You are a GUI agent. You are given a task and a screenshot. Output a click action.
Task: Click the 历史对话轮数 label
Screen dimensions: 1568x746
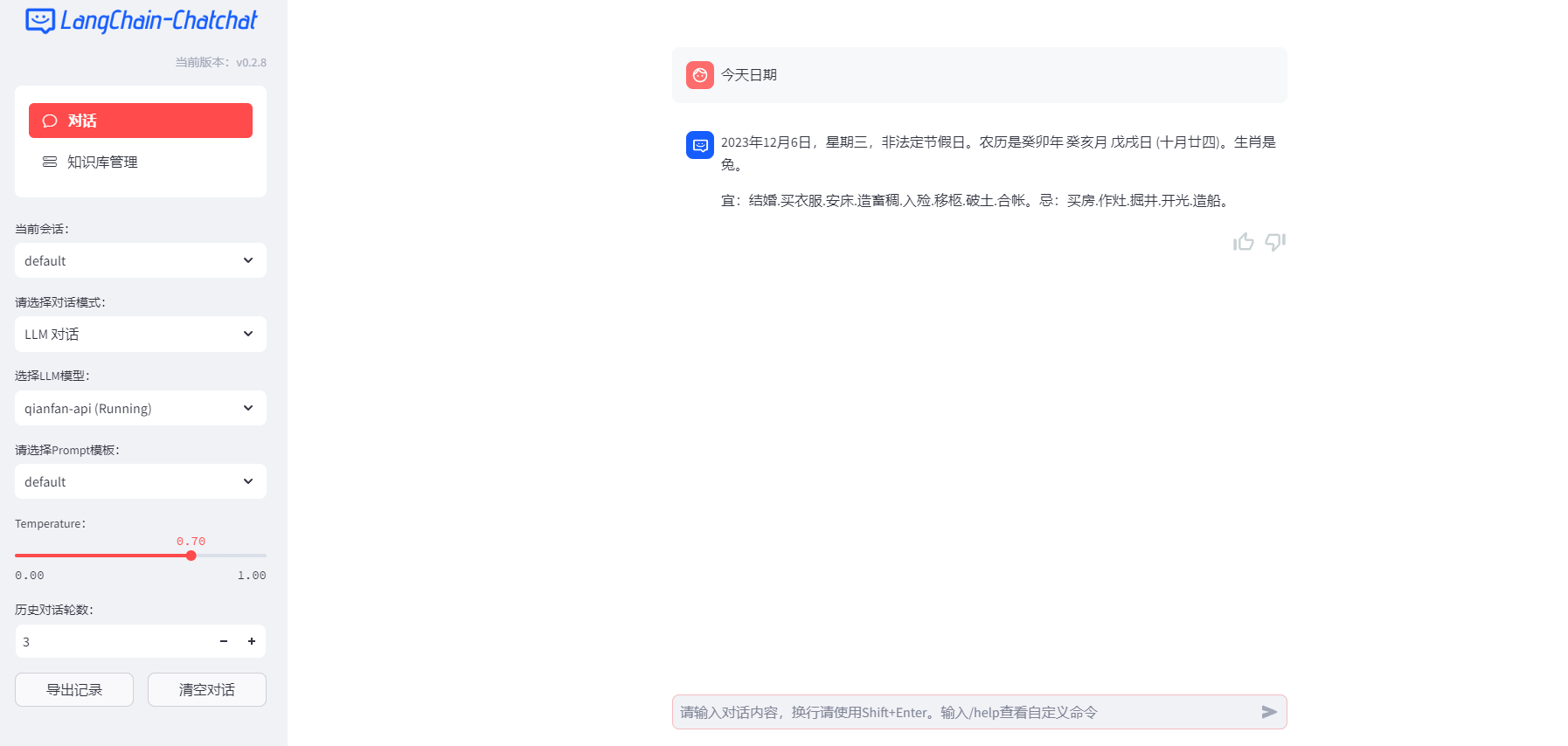54,610
